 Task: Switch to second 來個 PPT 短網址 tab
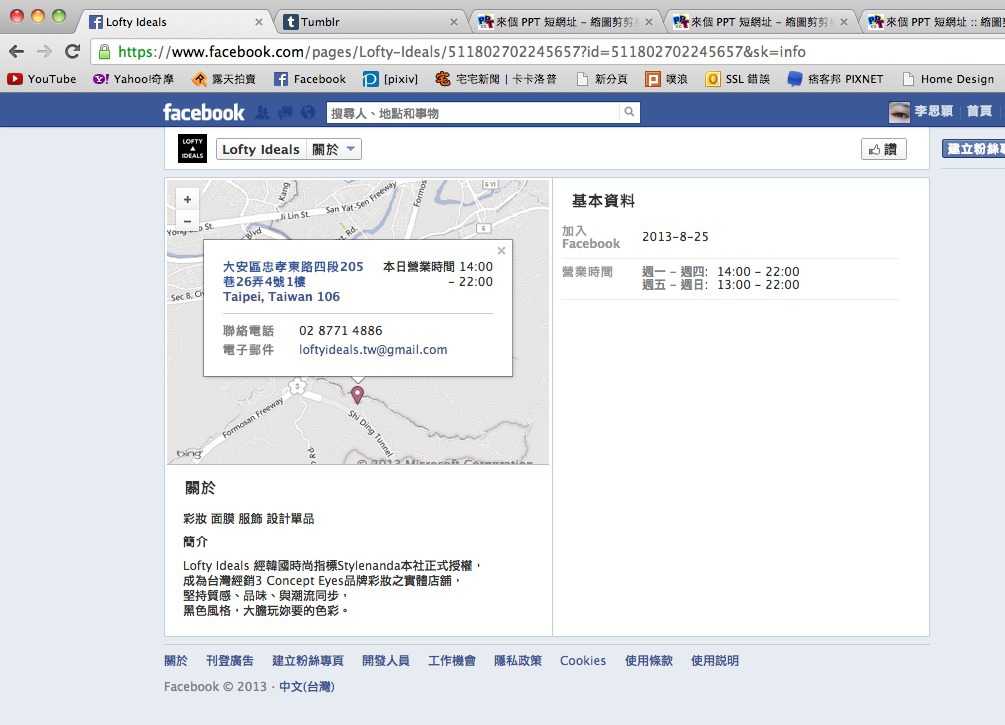[x=759, y=22]
